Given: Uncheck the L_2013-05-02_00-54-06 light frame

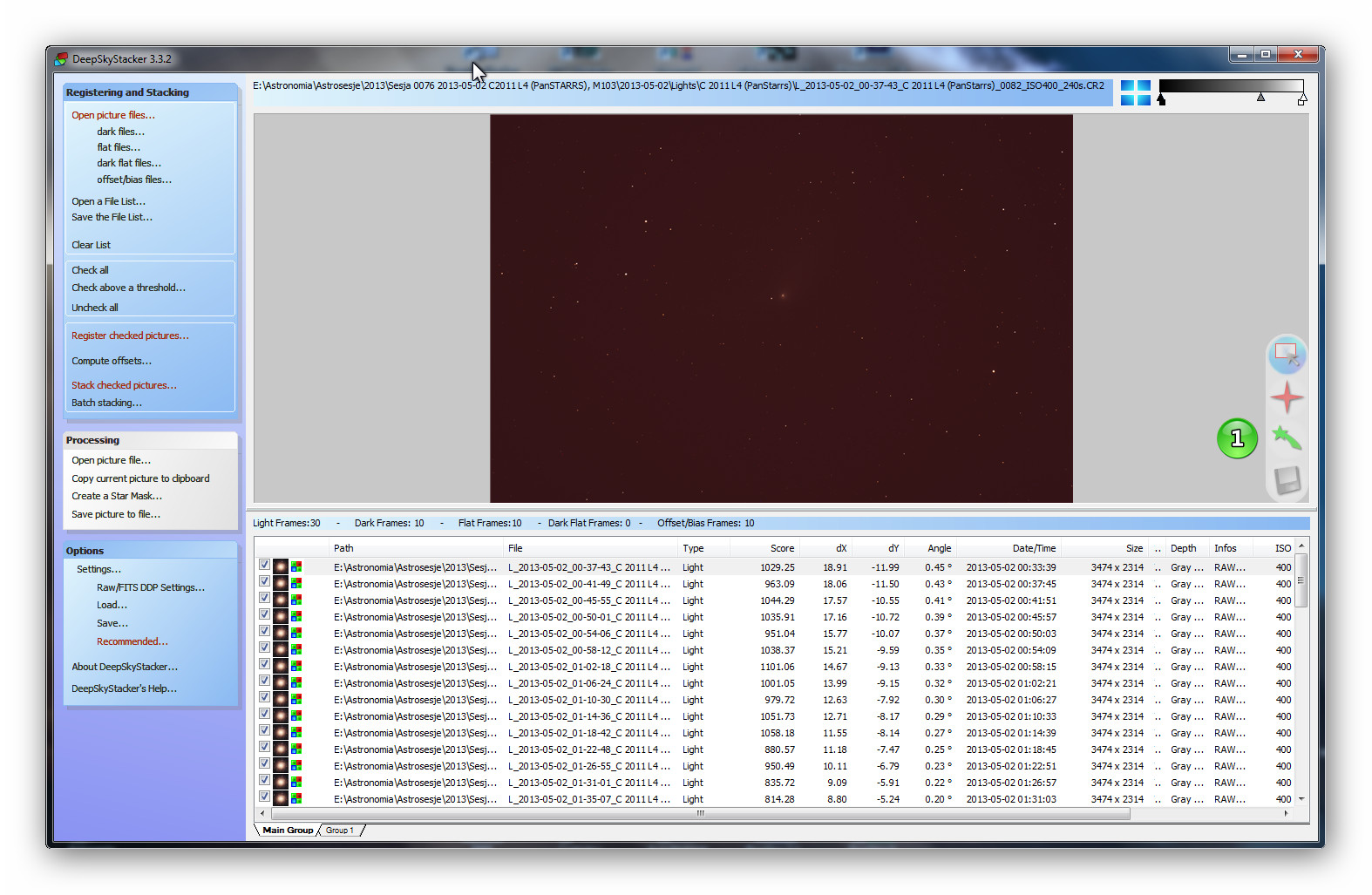Looking at the screenshot, I should tap(264, 631).
